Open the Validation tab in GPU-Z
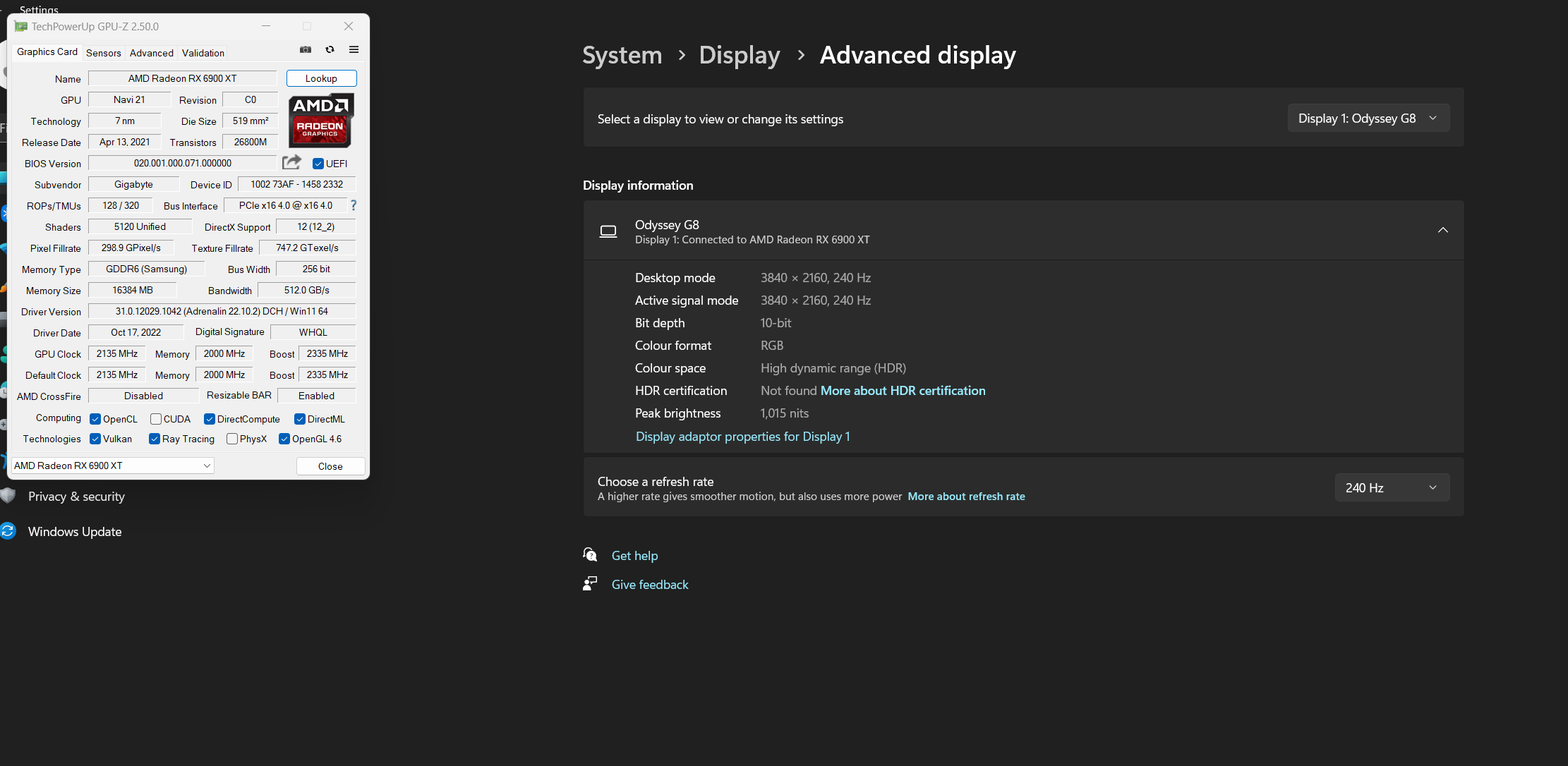Screen dimensions: 1568x766 (203, 53)
